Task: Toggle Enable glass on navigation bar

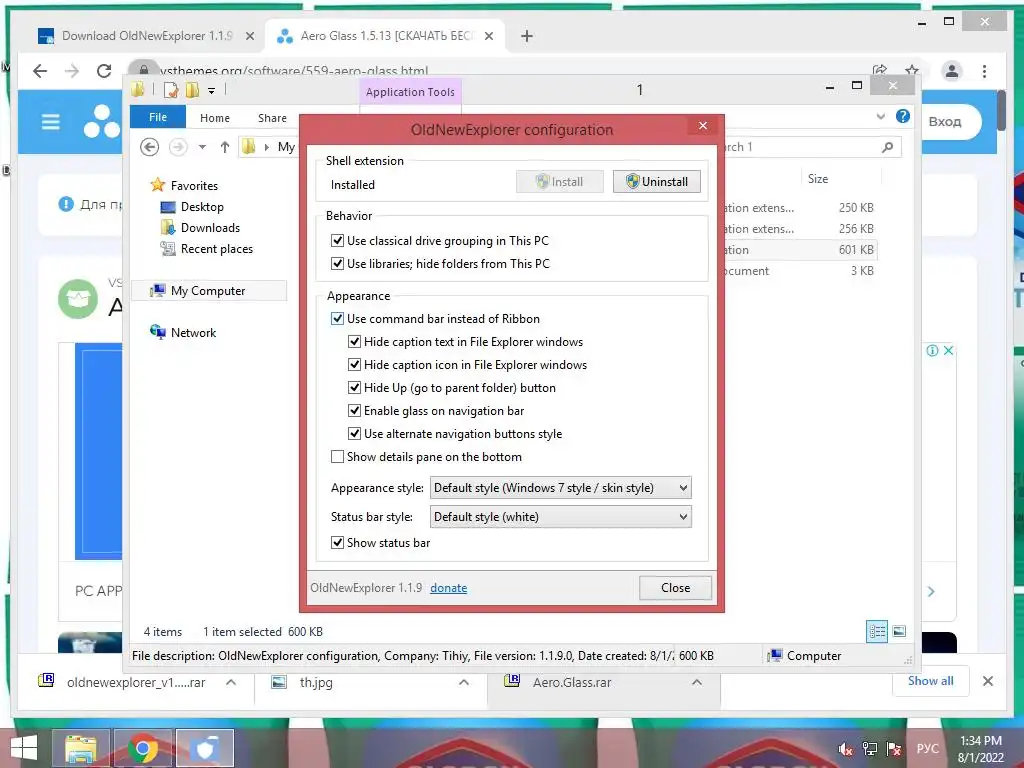Action: pyautogui.click(x=354, y=411)
